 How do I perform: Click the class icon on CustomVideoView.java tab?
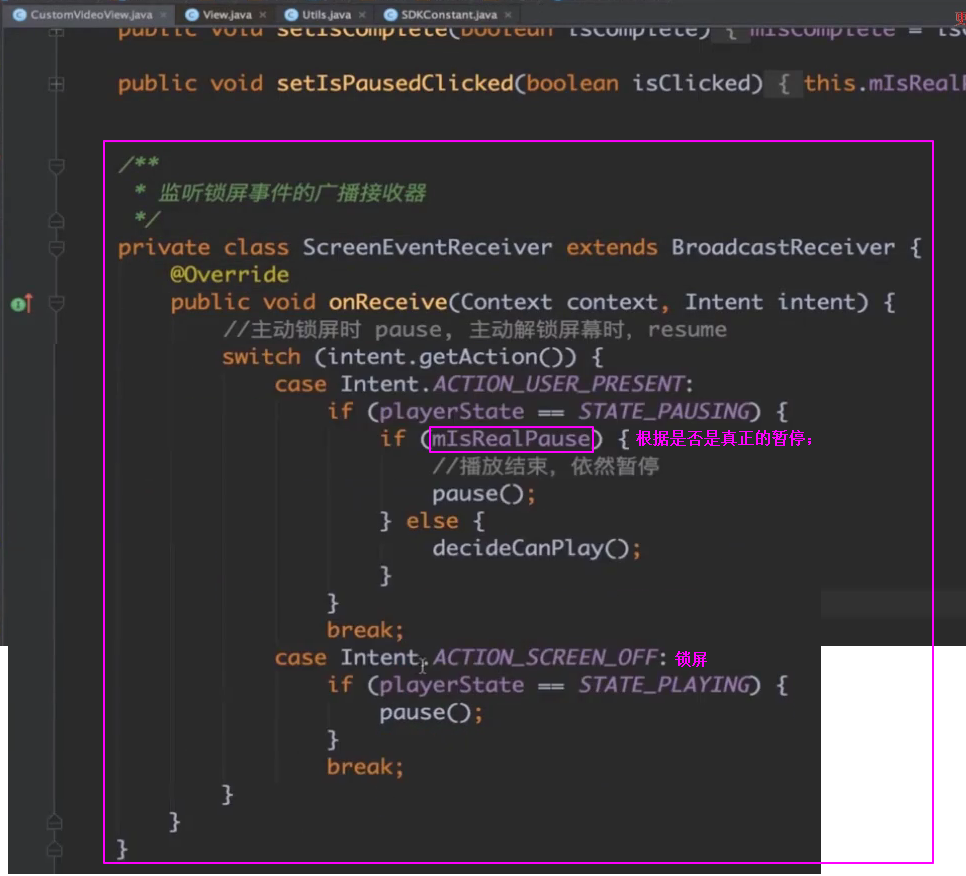tap(19, 15)
